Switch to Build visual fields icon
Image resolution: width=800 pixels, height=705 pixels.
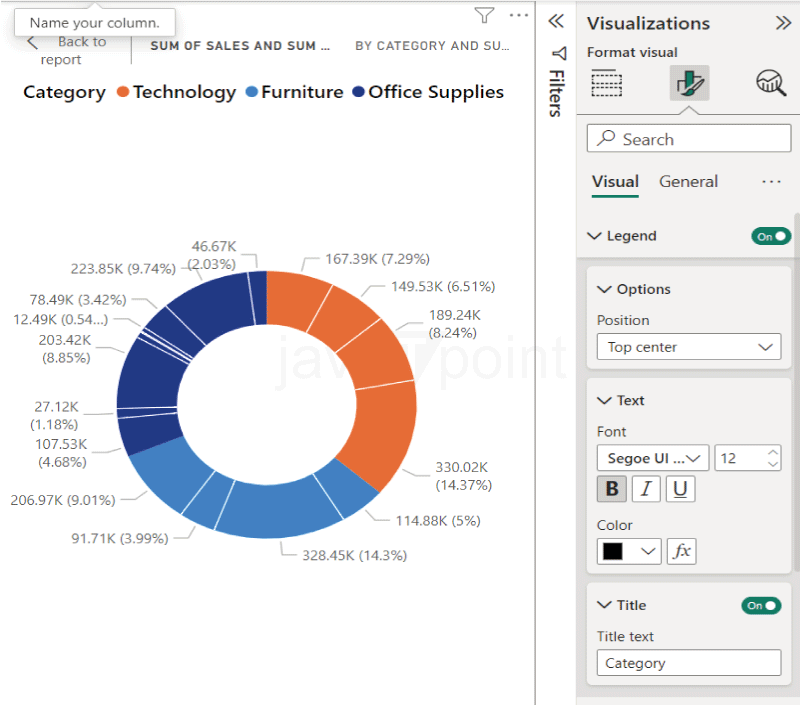click(x=607, y=83)
